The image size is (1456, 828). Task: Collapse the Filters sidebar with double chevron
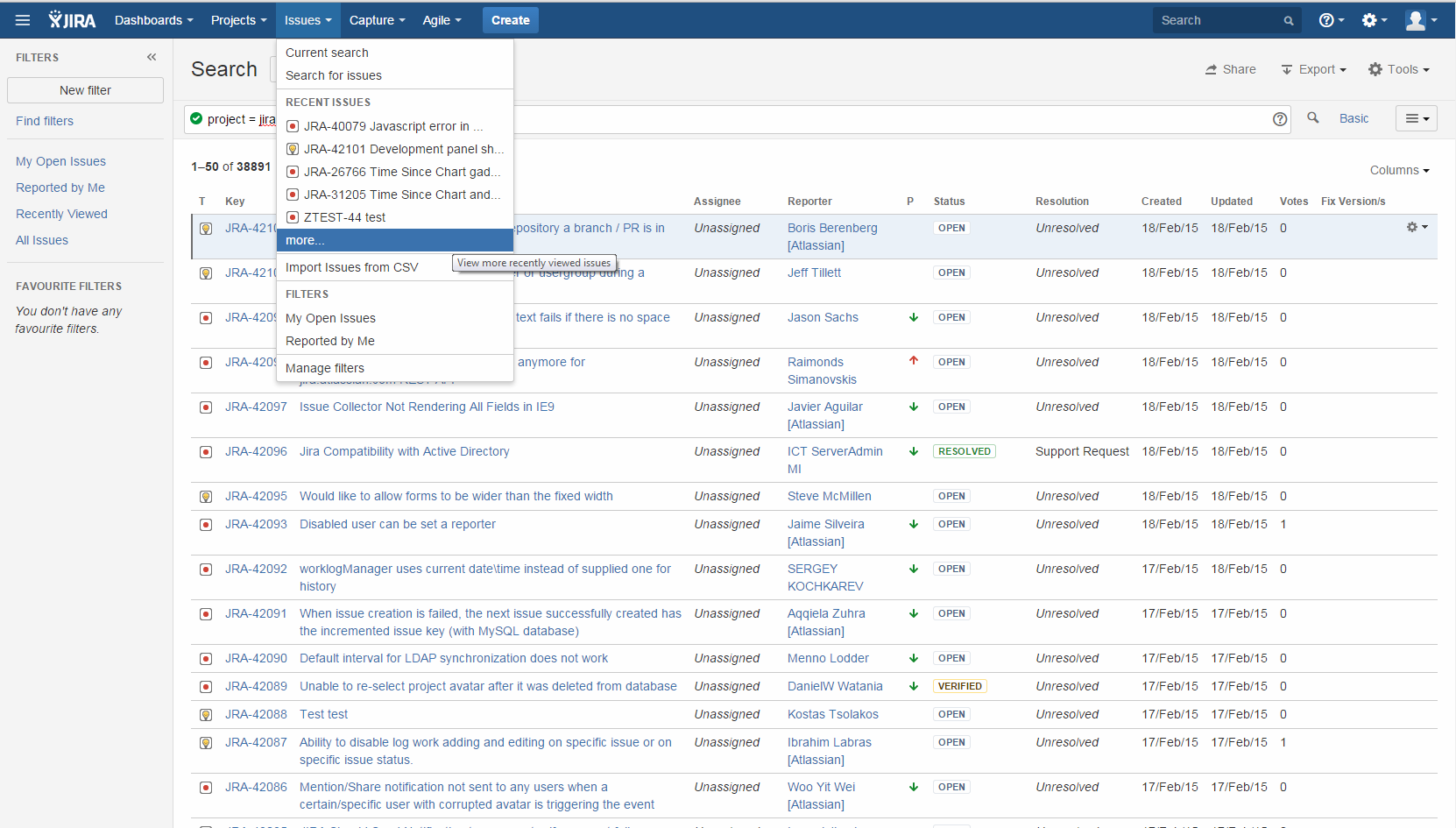coord(152,57)
